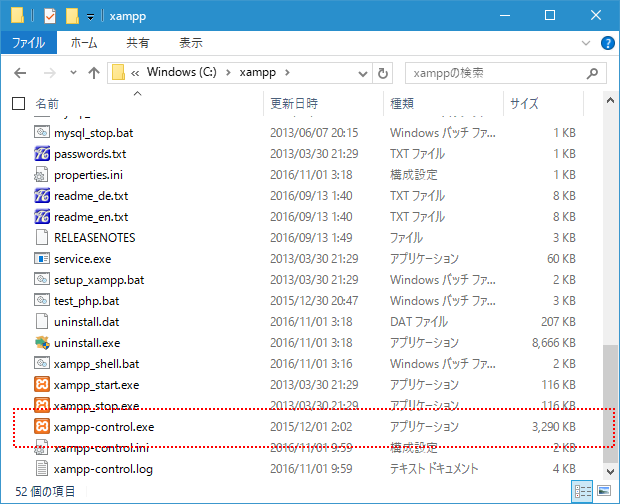Expand the ribbon with the chevron

(586, 43)
